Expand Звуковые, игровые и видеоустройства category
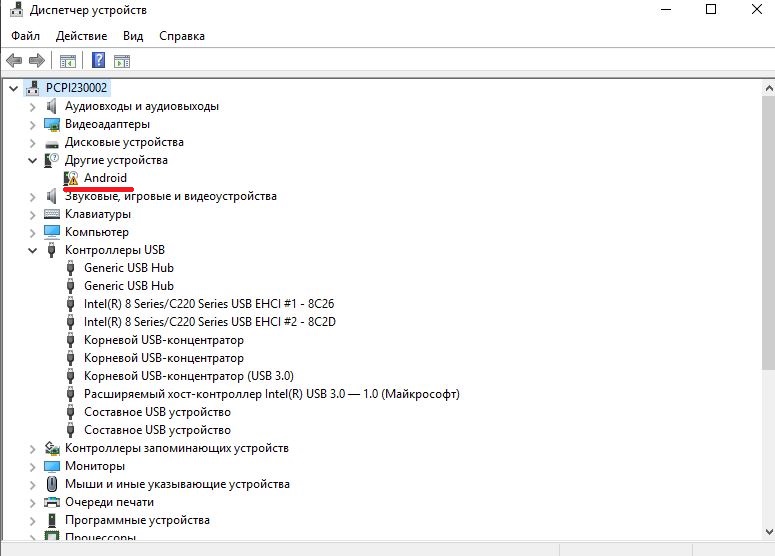775x556 pixels. [33, 197]
